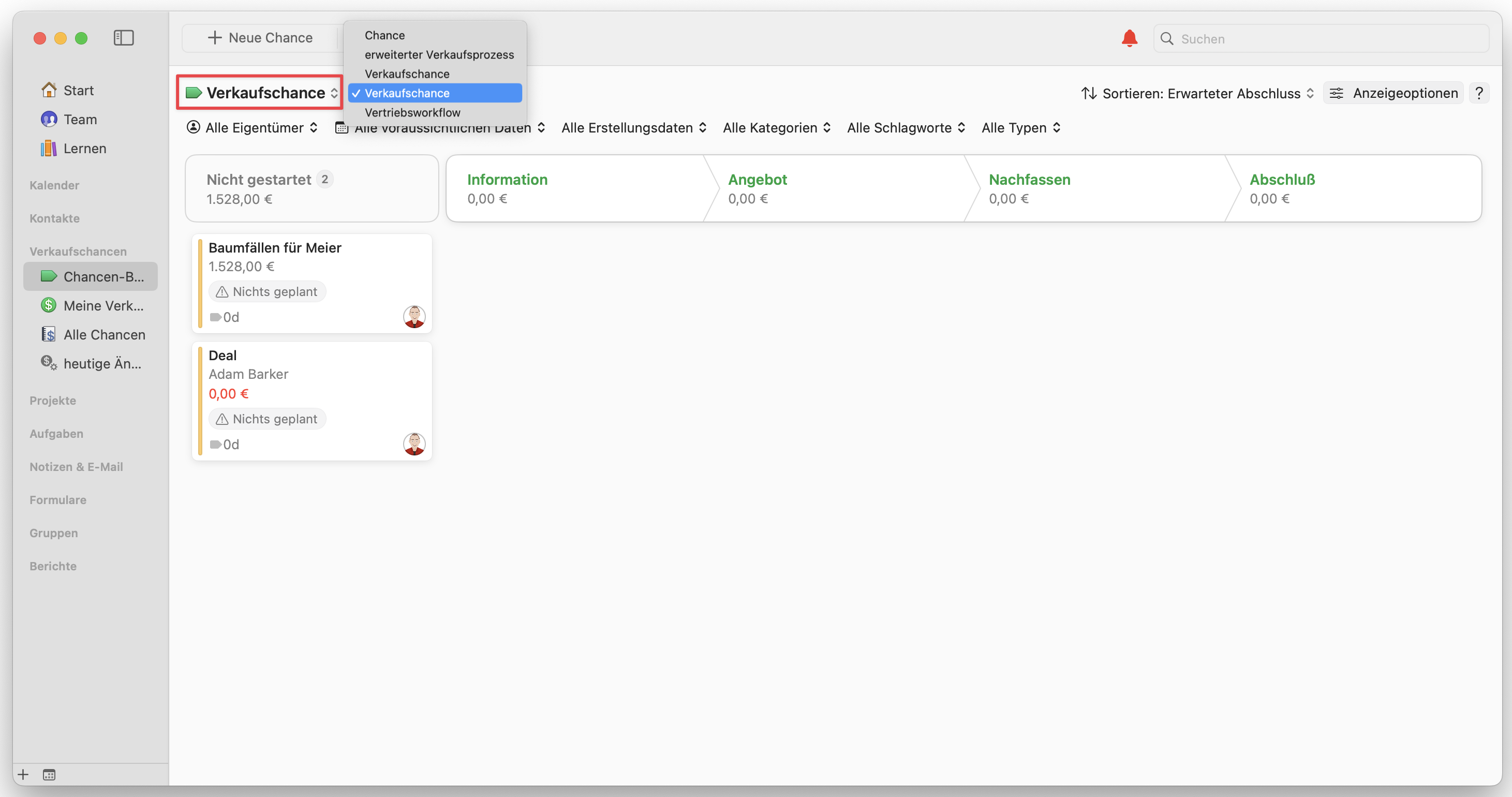Click the sort arrows icon

[x=1089, y=93]
